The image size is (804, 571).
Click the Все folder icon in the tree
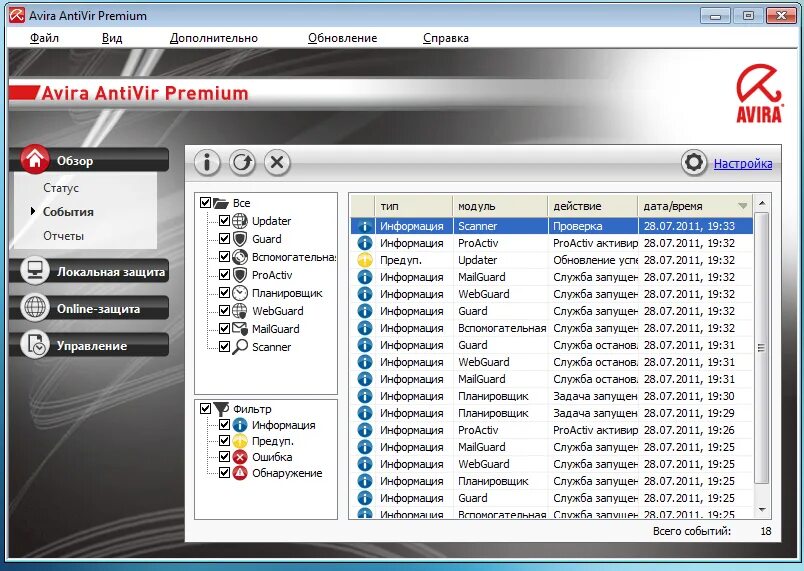220,203
